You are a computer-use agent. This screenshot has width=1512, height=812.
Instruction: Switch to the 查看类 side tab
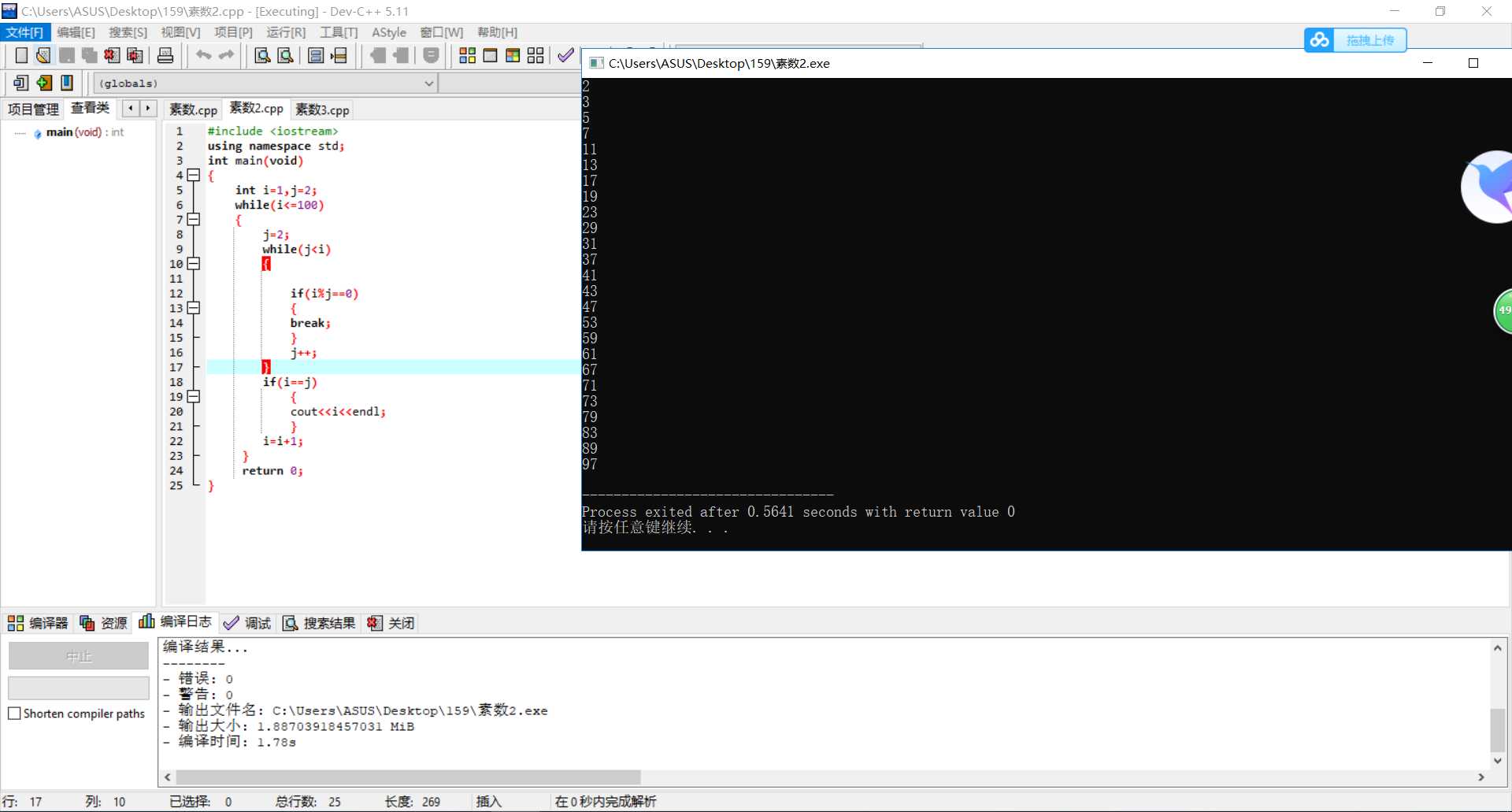90,108
